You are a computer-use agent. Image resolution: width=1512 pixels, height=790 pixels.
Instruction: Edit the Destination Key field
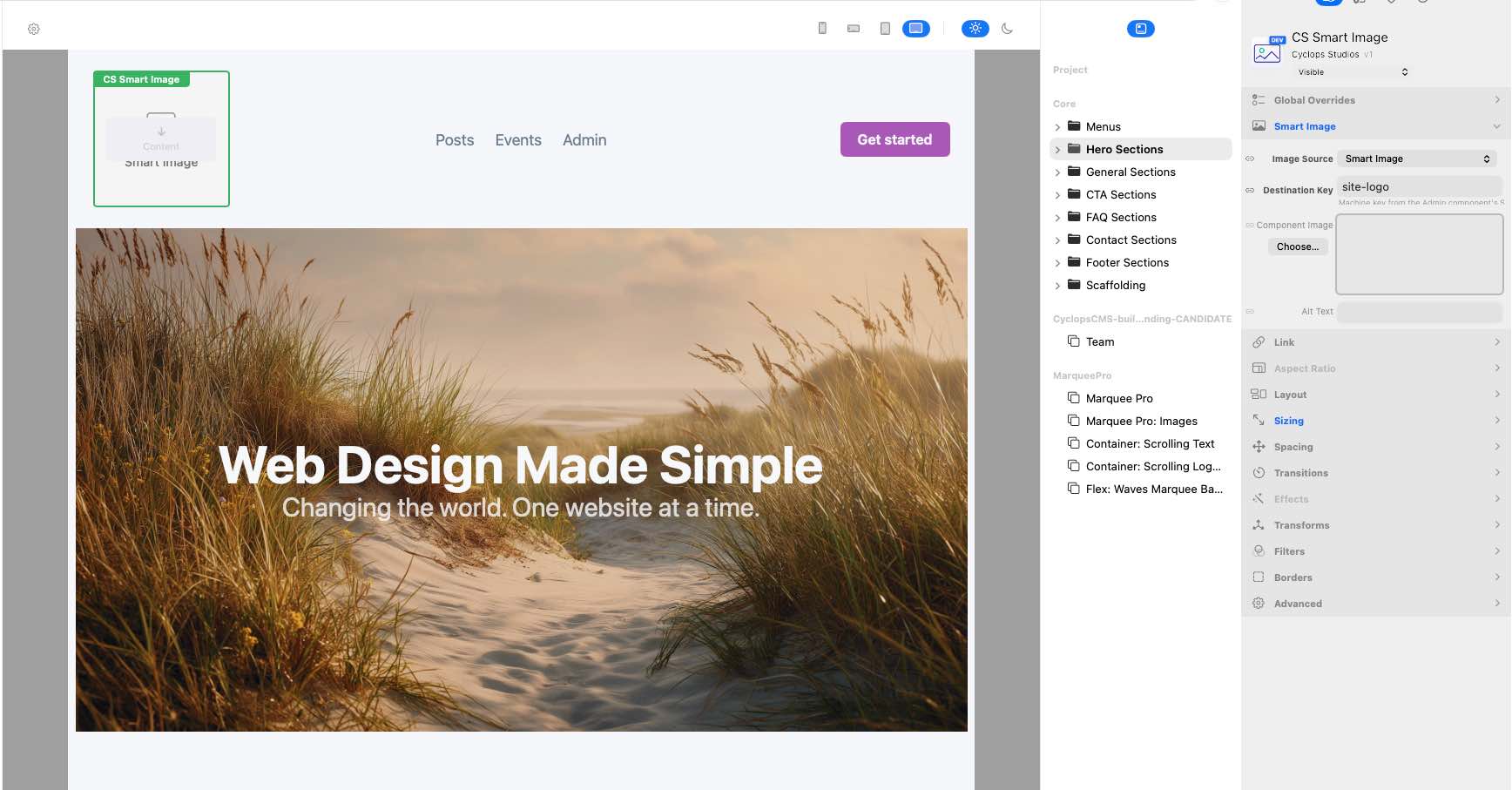tap(1420, 186)
